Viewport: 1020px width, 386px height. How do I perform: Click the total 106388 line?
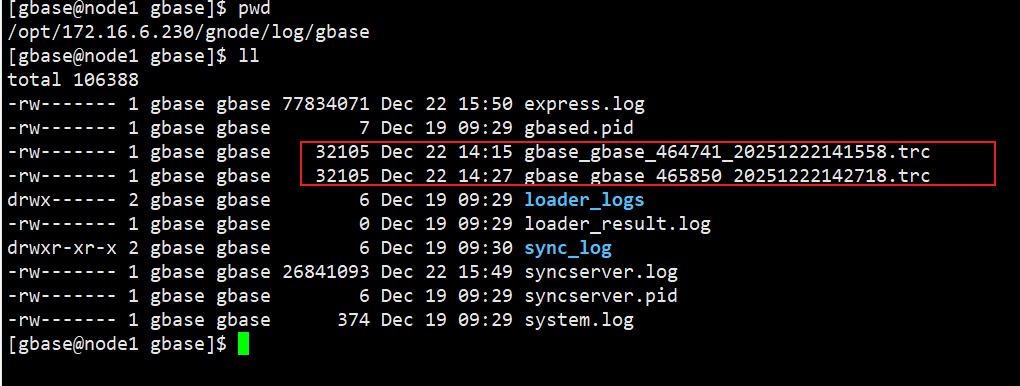coord(74,80)
